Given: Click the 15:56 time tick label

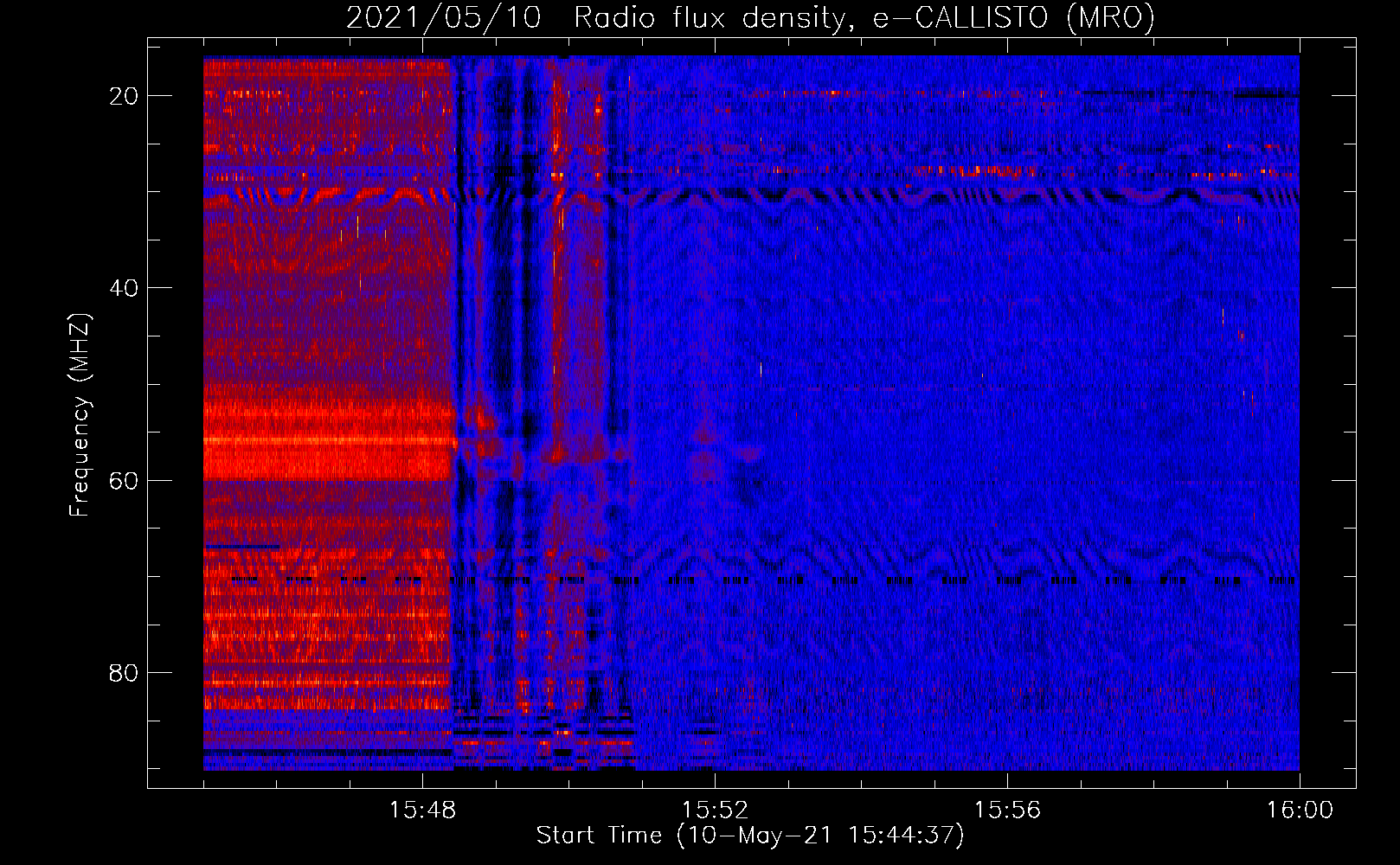Looking at the screenshot, I should tap(1007, 811).
